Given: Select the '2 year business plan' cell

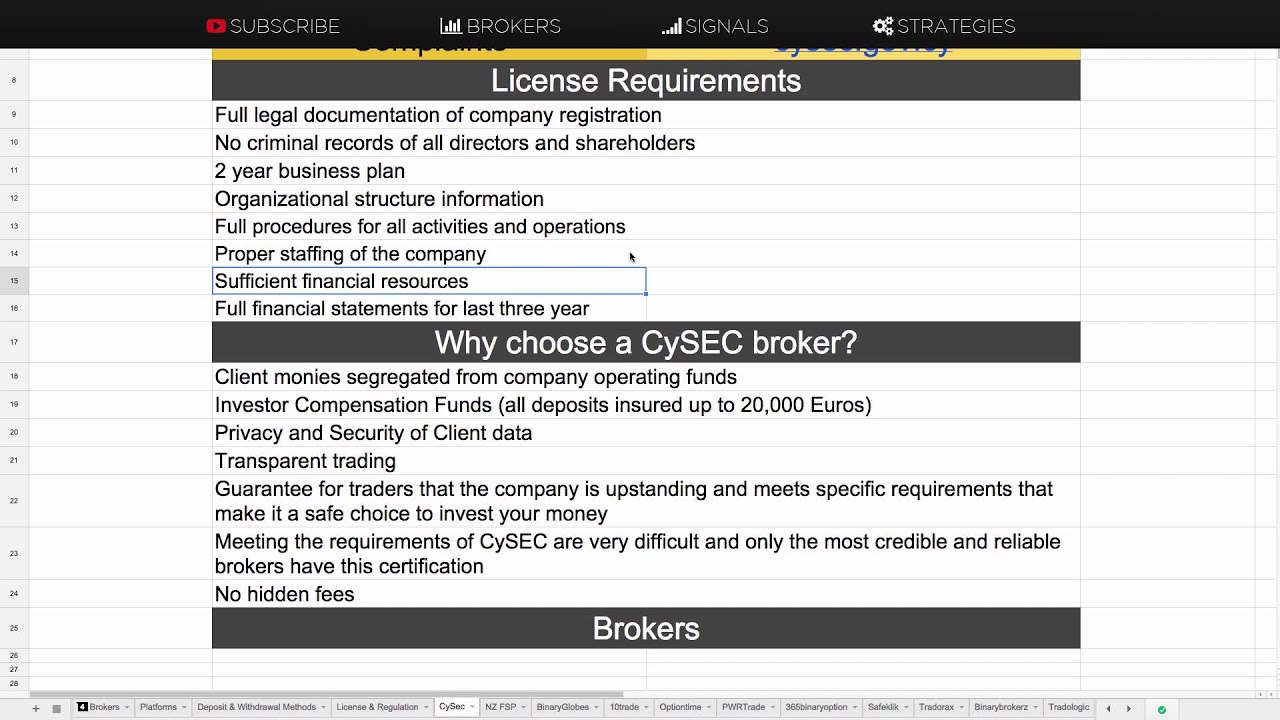Looking at the screenshot, I should pyautogui.click(x=429, y=171).
